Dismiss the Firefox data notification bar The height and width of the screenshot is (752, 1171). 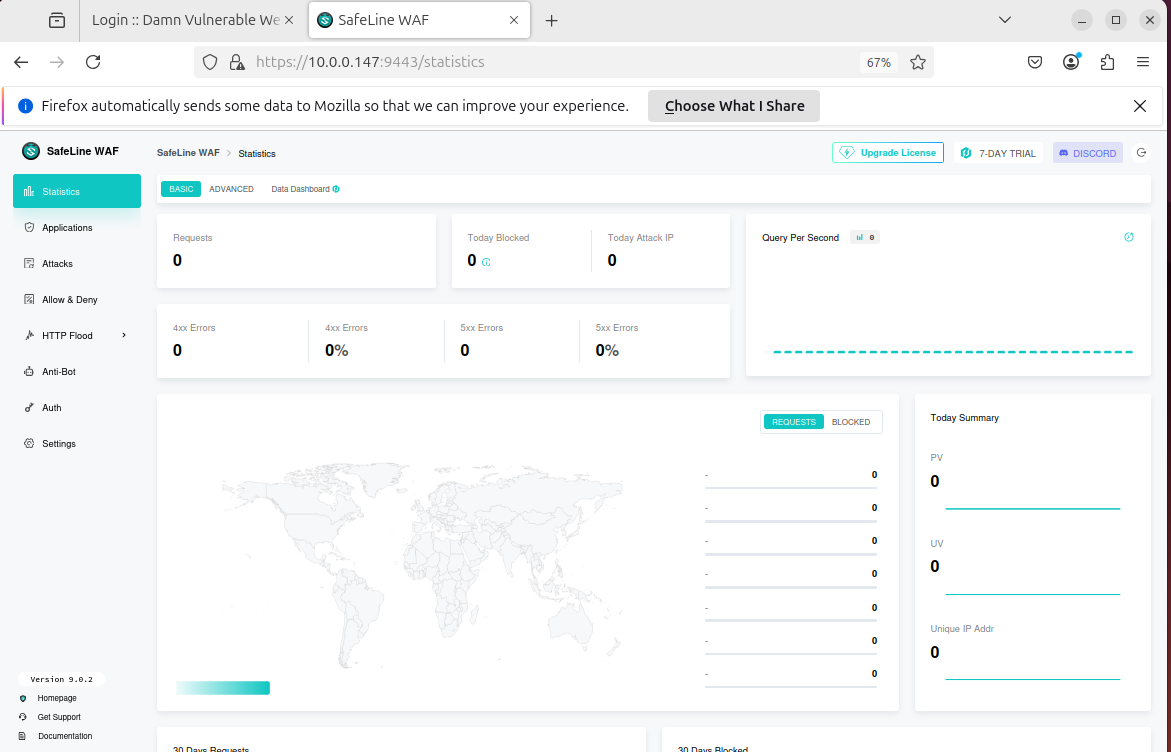[x=1140, y=106]
